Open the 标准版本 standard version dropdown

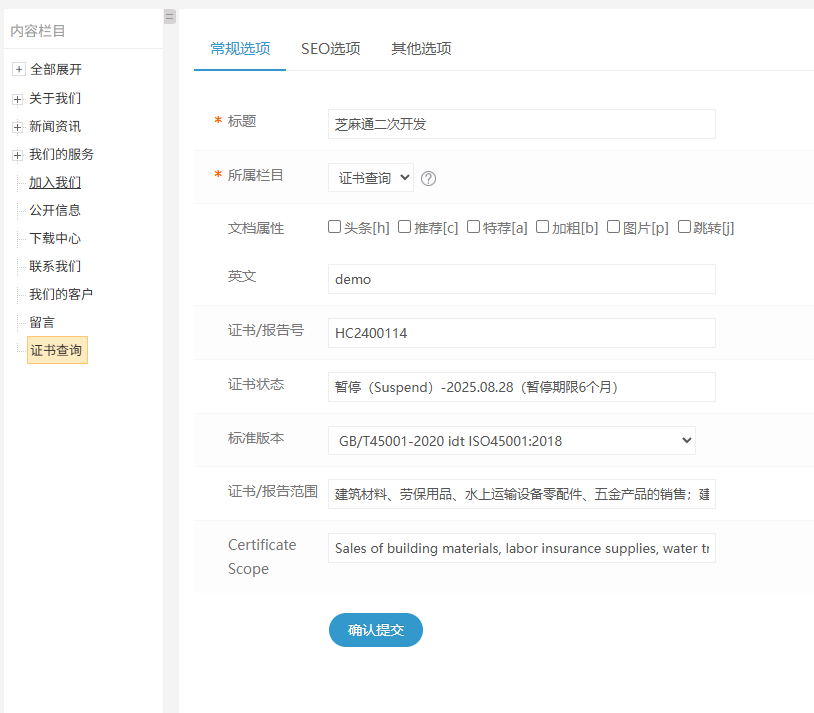pos(510,440)
